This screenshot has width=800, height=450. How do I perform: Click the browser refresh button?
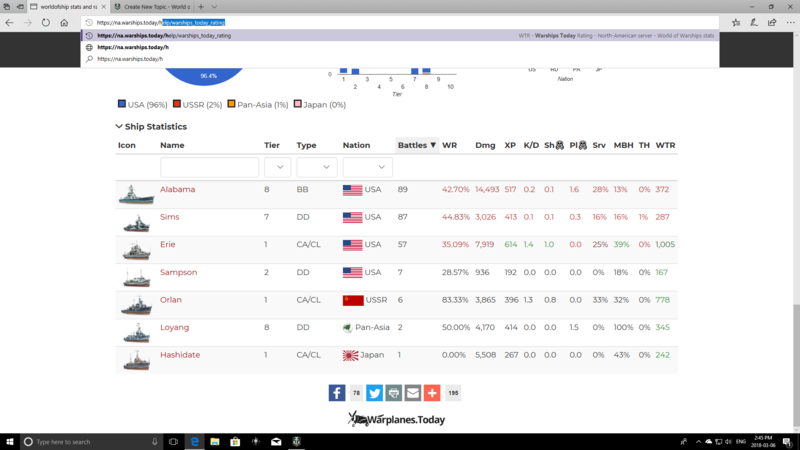pos(46,22)
